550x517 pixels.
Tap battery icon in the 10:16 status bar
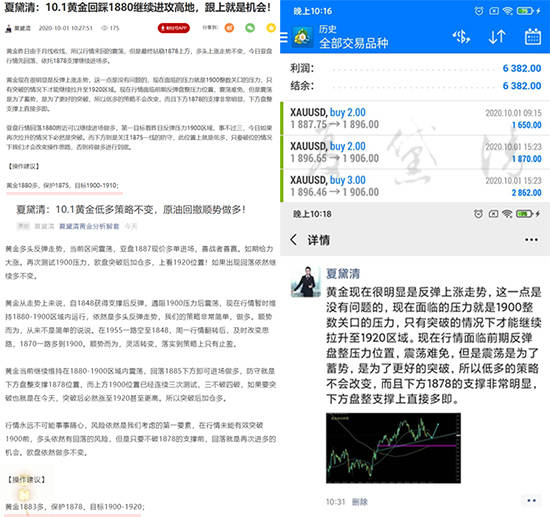pyautogui.click(x=525, y=11)
